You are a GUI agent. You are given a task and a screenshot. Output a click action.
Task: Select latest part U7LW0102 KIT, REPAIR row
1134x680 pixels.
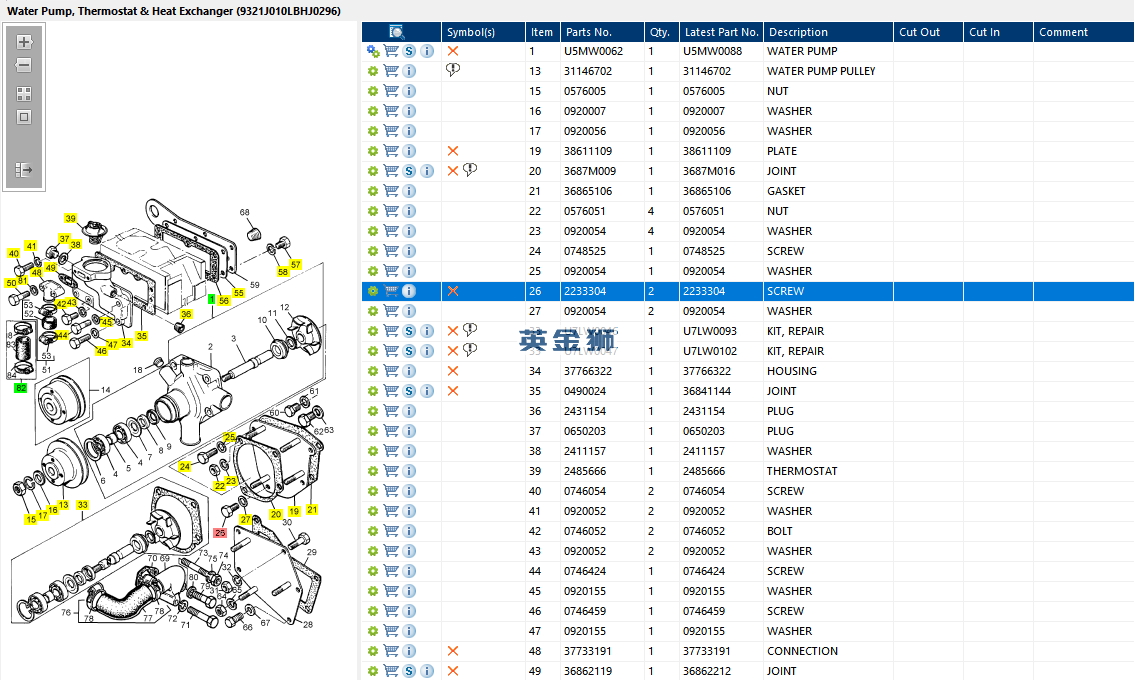click(709, 351)
